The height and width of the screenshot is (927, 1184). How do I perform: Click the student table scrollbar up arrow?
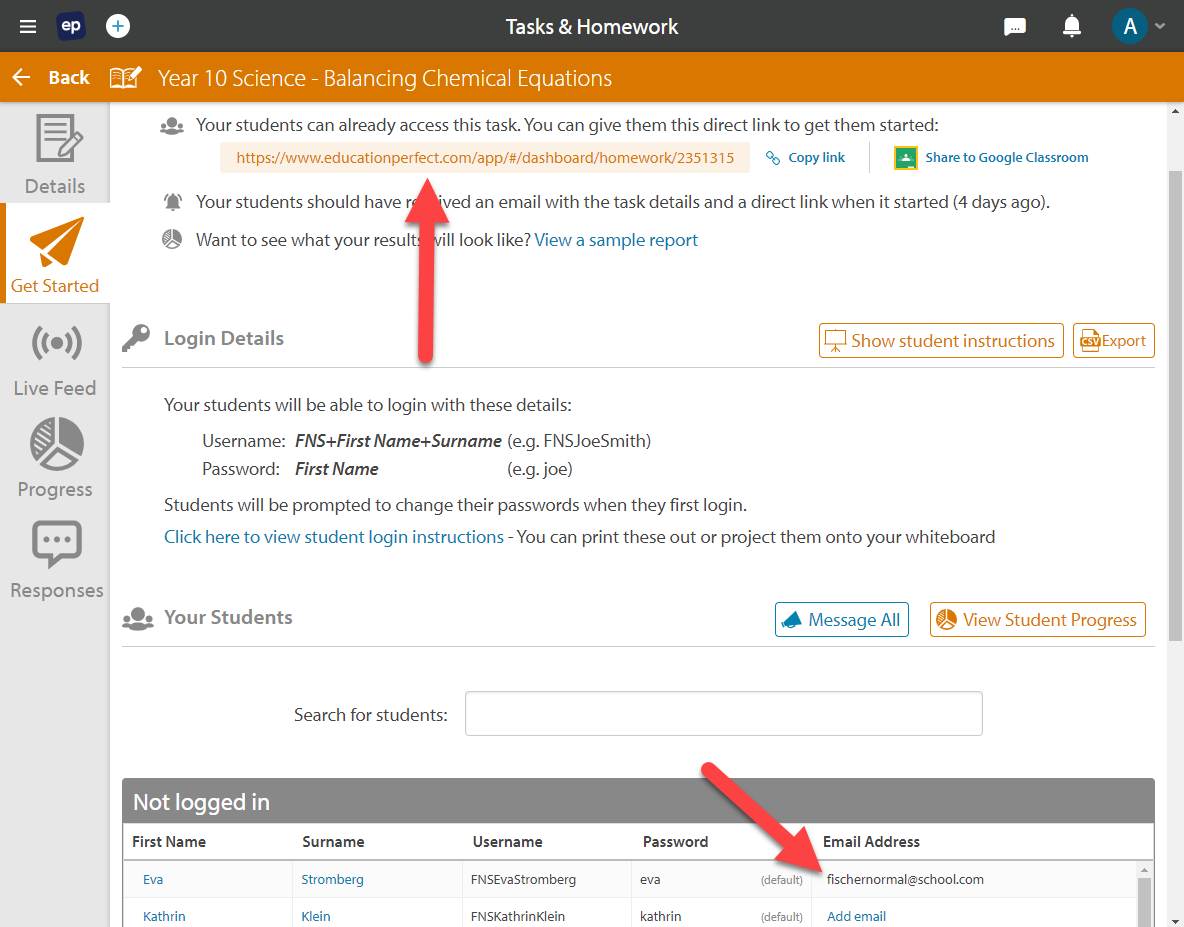[1144, 870]
